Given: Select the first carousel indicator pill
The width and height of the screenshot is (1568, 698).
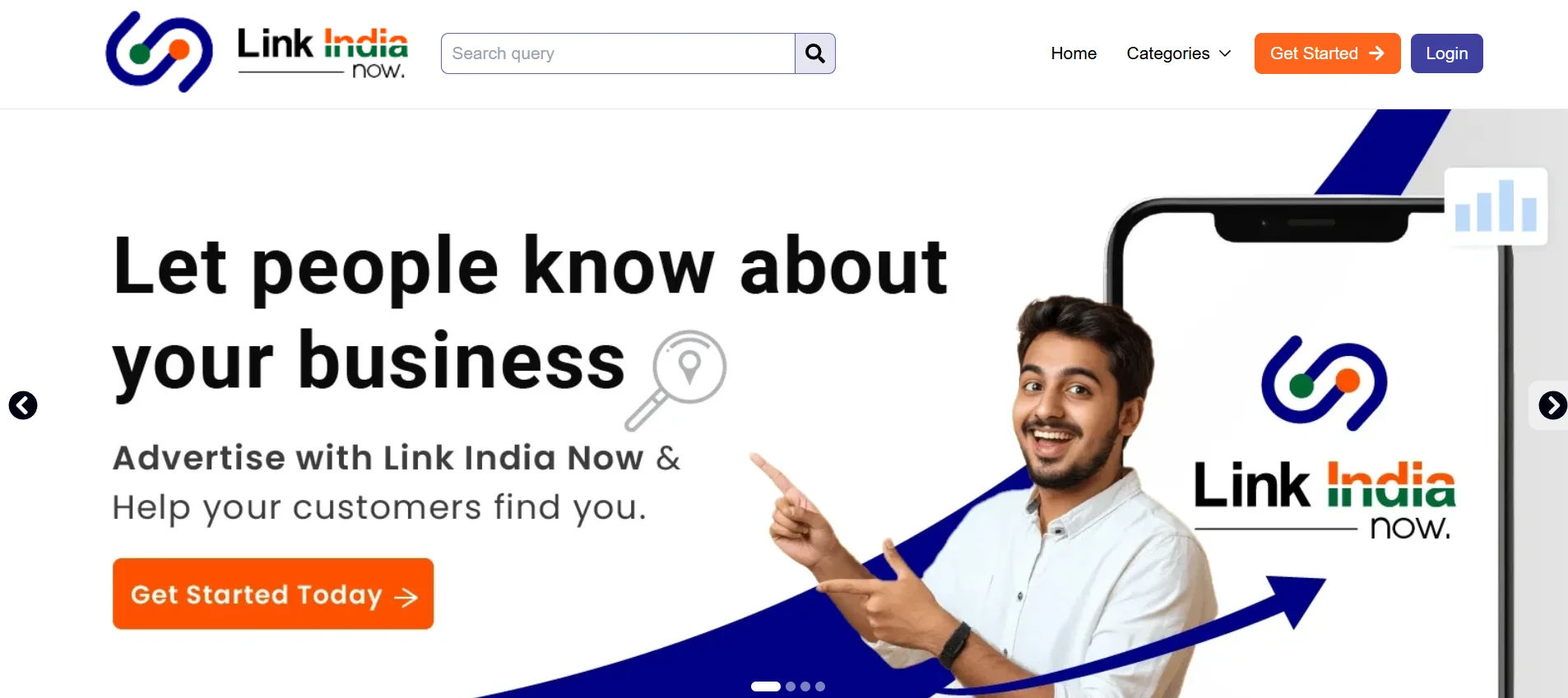Looking at the screenshot, I should pyautogui.click(x=766, y=686).
